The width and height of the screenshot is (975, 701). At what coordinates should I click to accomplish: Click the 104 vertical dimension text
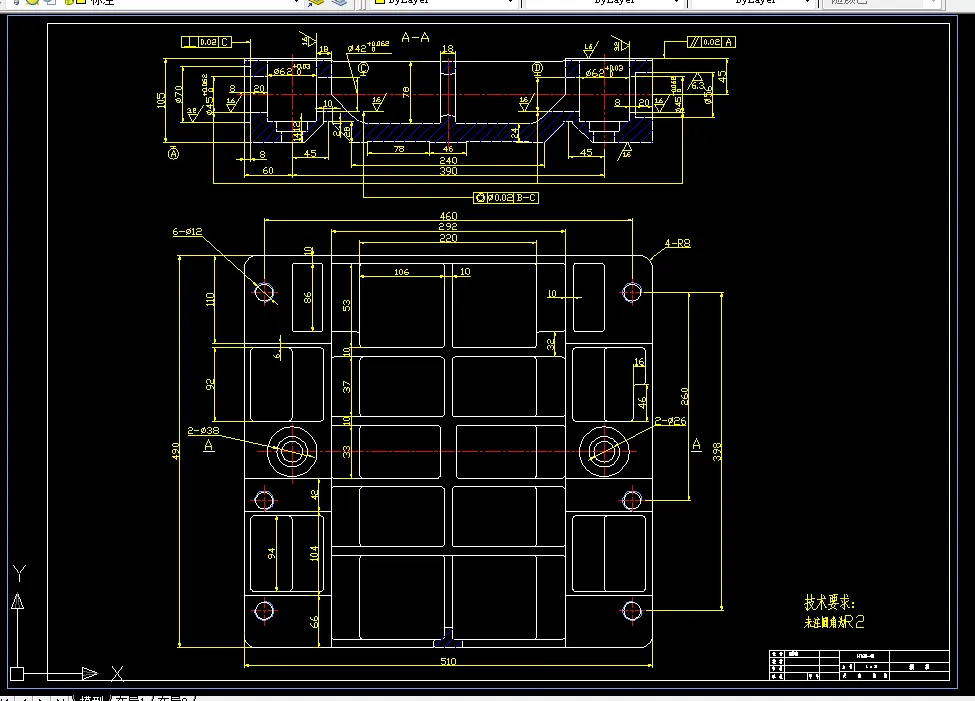pyautogui.click(x=313, y=553)
